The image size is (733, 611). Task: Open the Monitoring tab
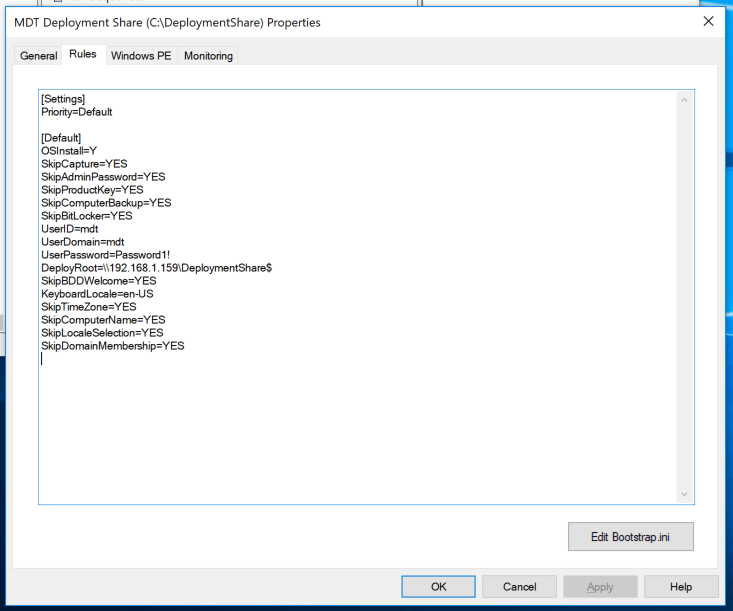[208, 56]
